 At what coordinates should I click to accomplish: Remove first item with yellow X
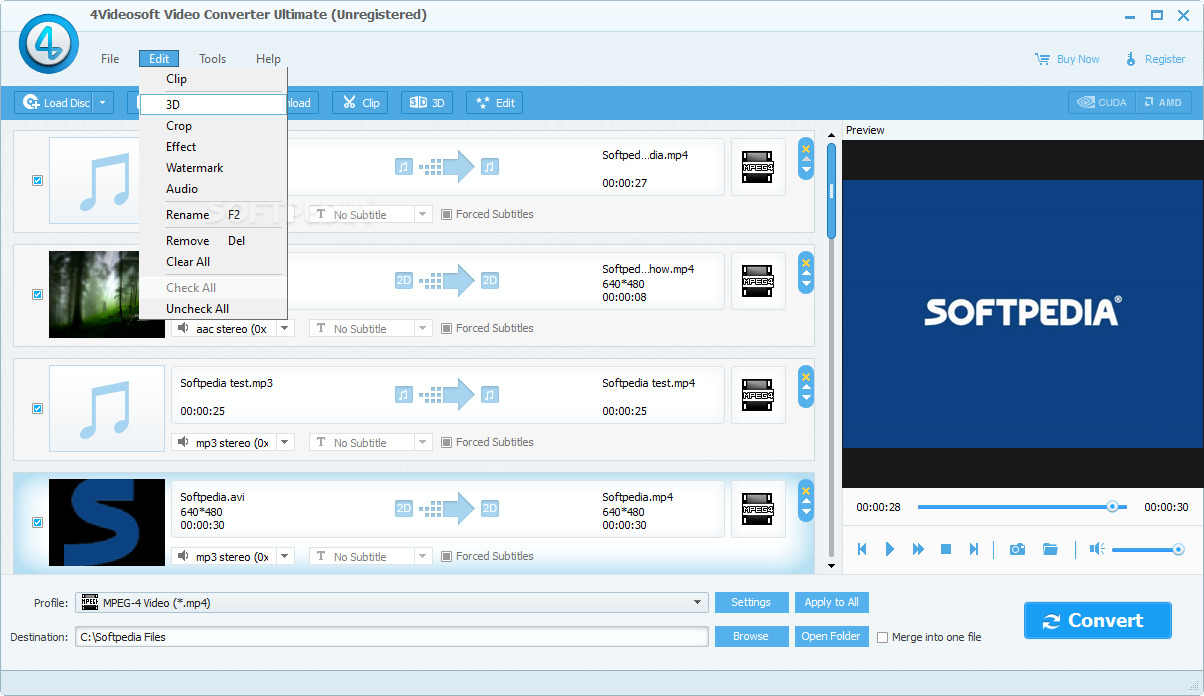(806, 148)
